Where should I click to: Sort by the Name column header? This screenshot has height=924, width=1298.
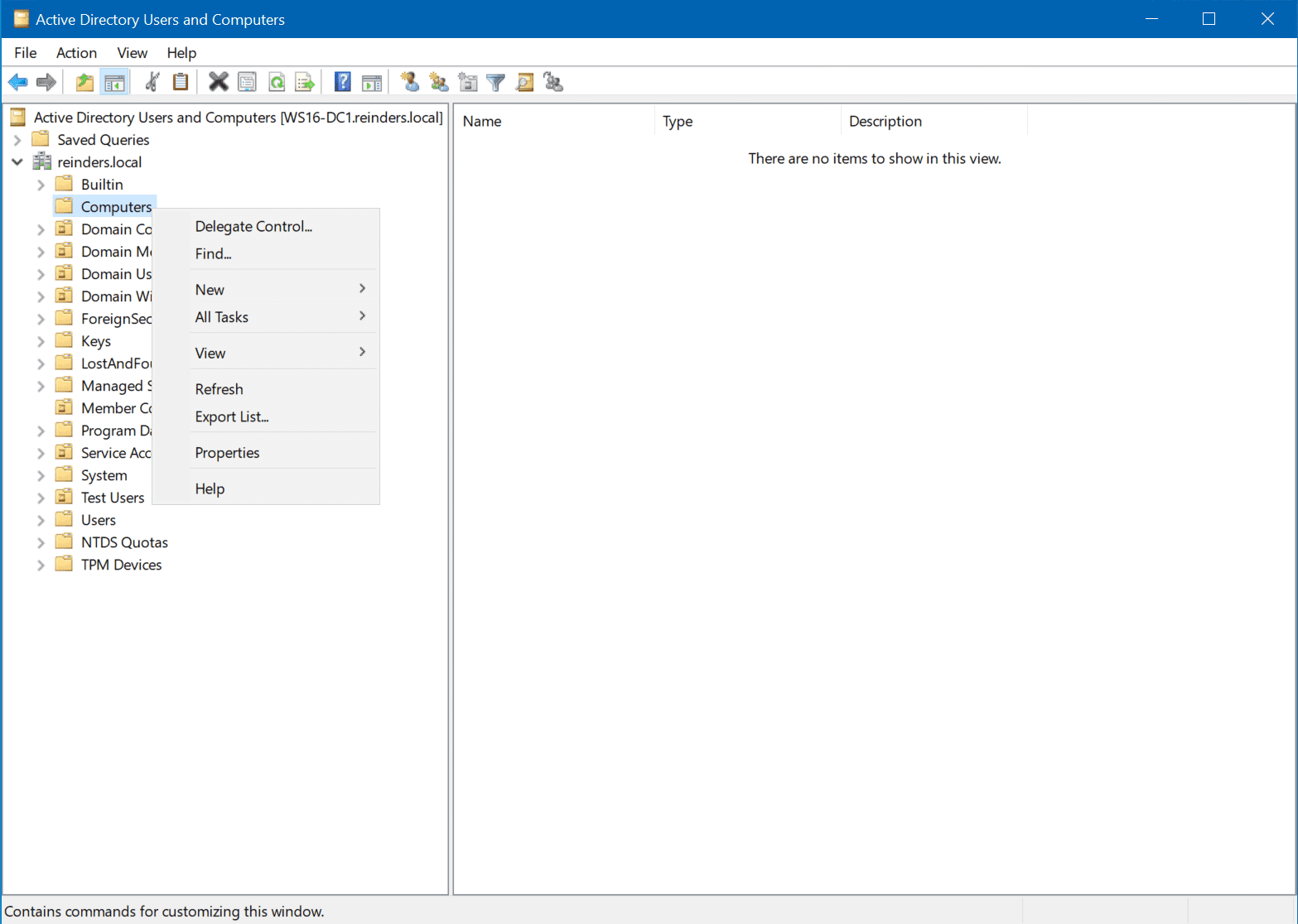click(554, 121)
